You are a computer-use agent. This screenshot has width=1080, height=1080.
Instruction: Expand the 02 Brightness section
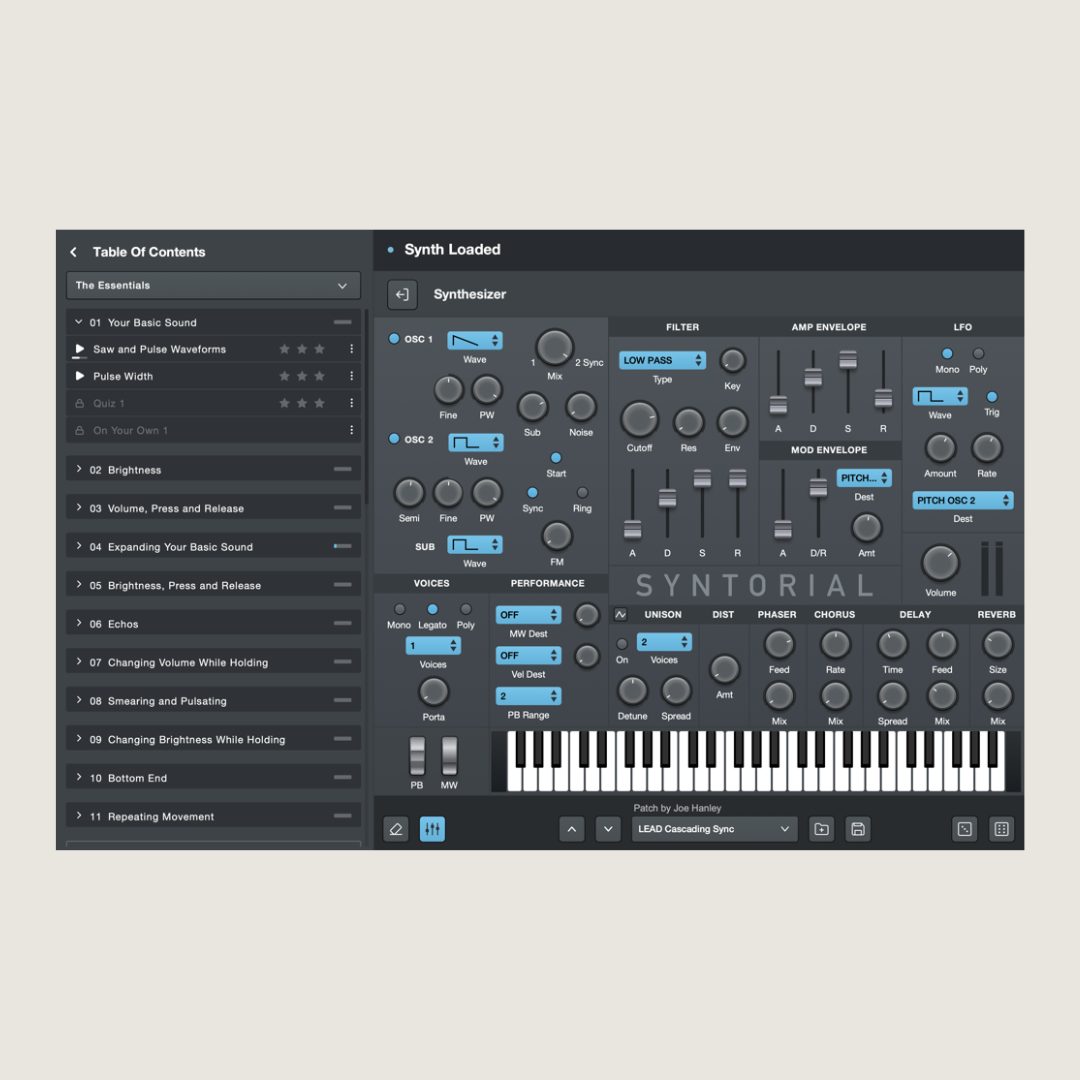pos(214,470)
